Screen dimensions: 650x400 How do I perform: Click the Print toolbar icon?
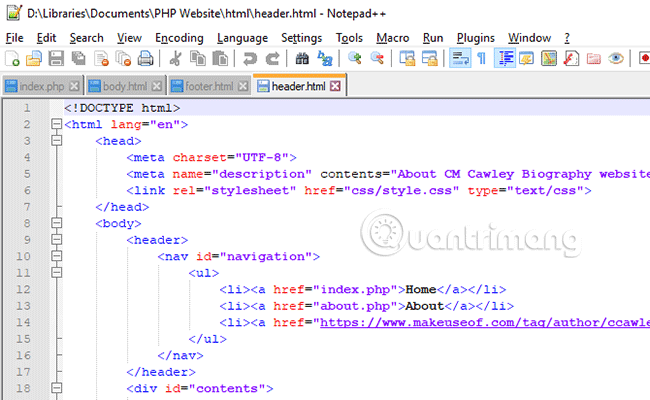click(146, 58)
